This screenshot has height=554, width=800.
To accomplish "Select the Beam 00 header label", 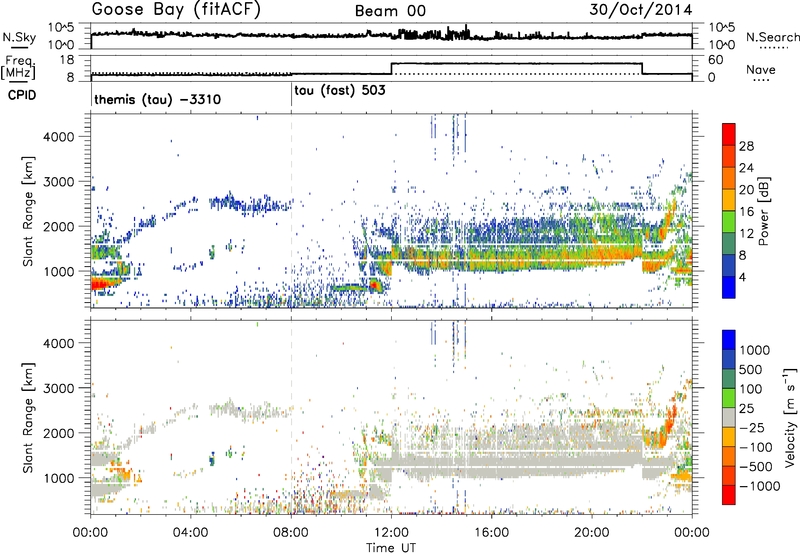I will 390,11.
